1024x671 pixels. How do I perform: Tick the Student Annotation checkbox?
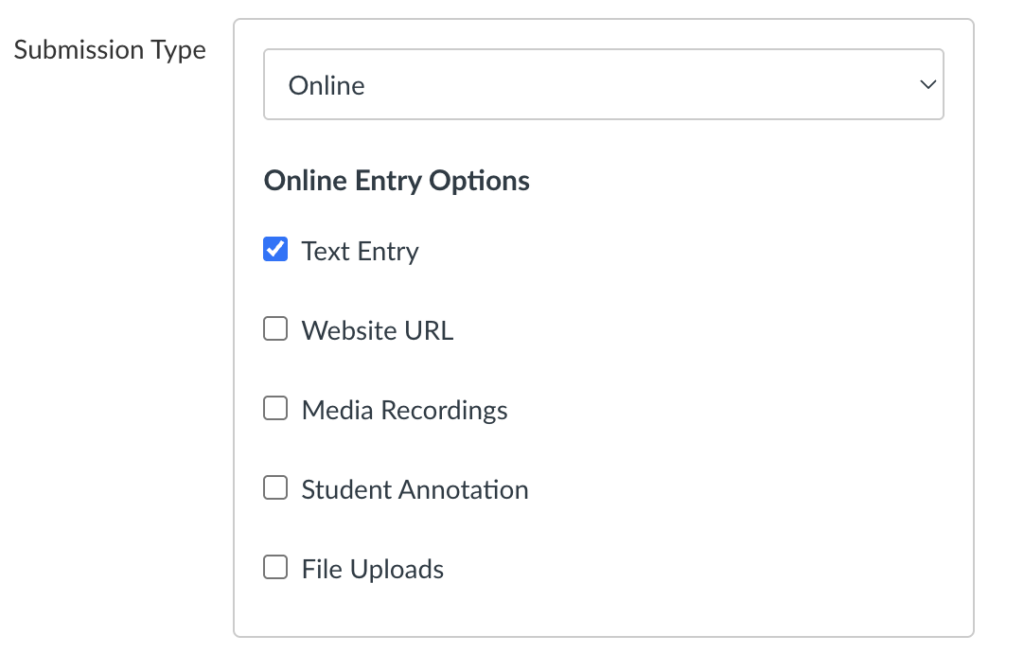[x=275, y=487]
